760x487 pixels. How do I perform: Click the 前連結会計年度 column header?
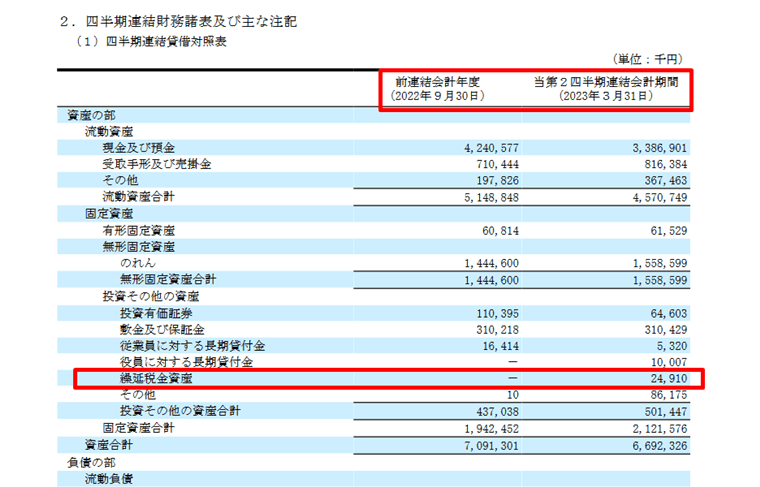point(440,82)
